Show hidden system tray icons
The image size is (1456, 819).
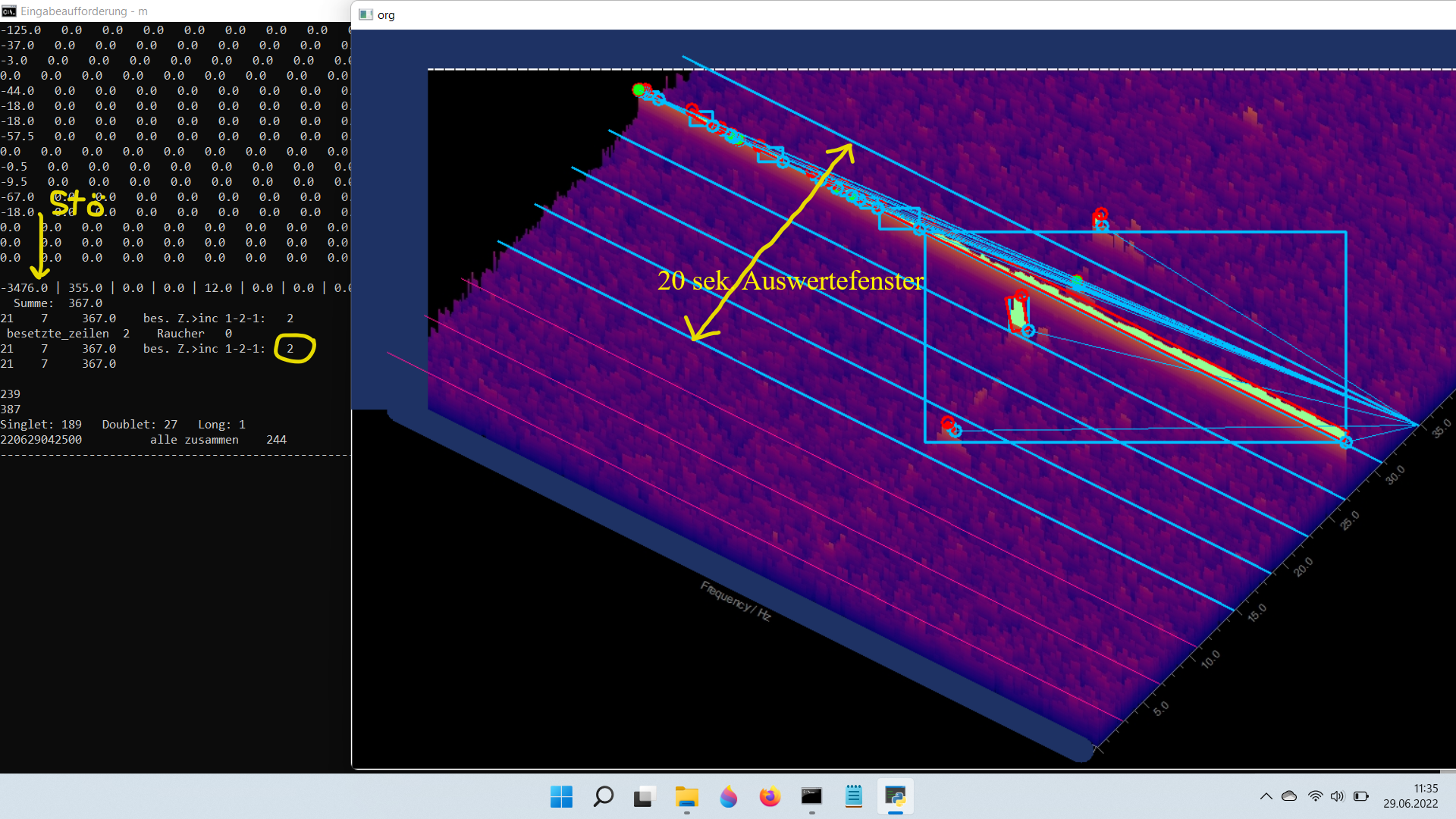click(x=1266, y=796)
